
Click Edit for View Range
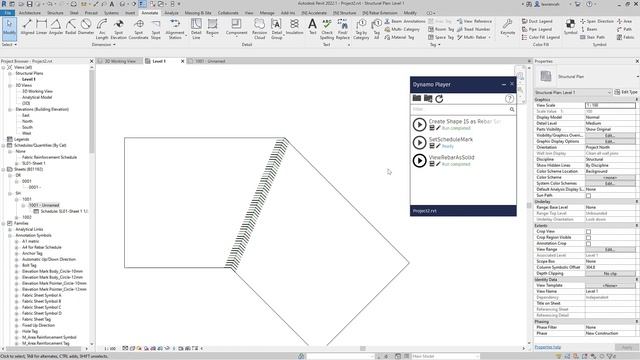coord(610,249)
